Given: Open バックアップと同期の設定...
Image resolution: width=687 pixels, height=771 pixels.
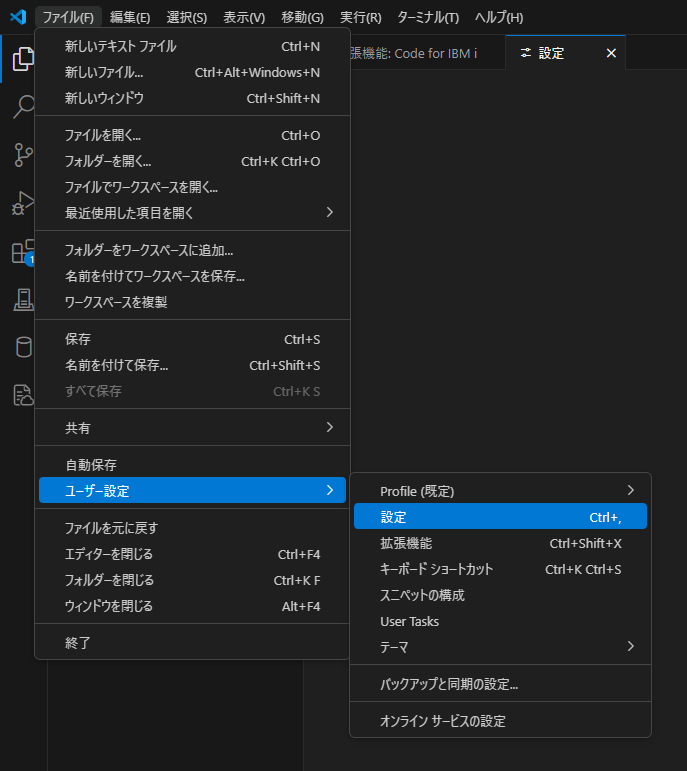Looking at the screenshot, I should click(500, 684).
